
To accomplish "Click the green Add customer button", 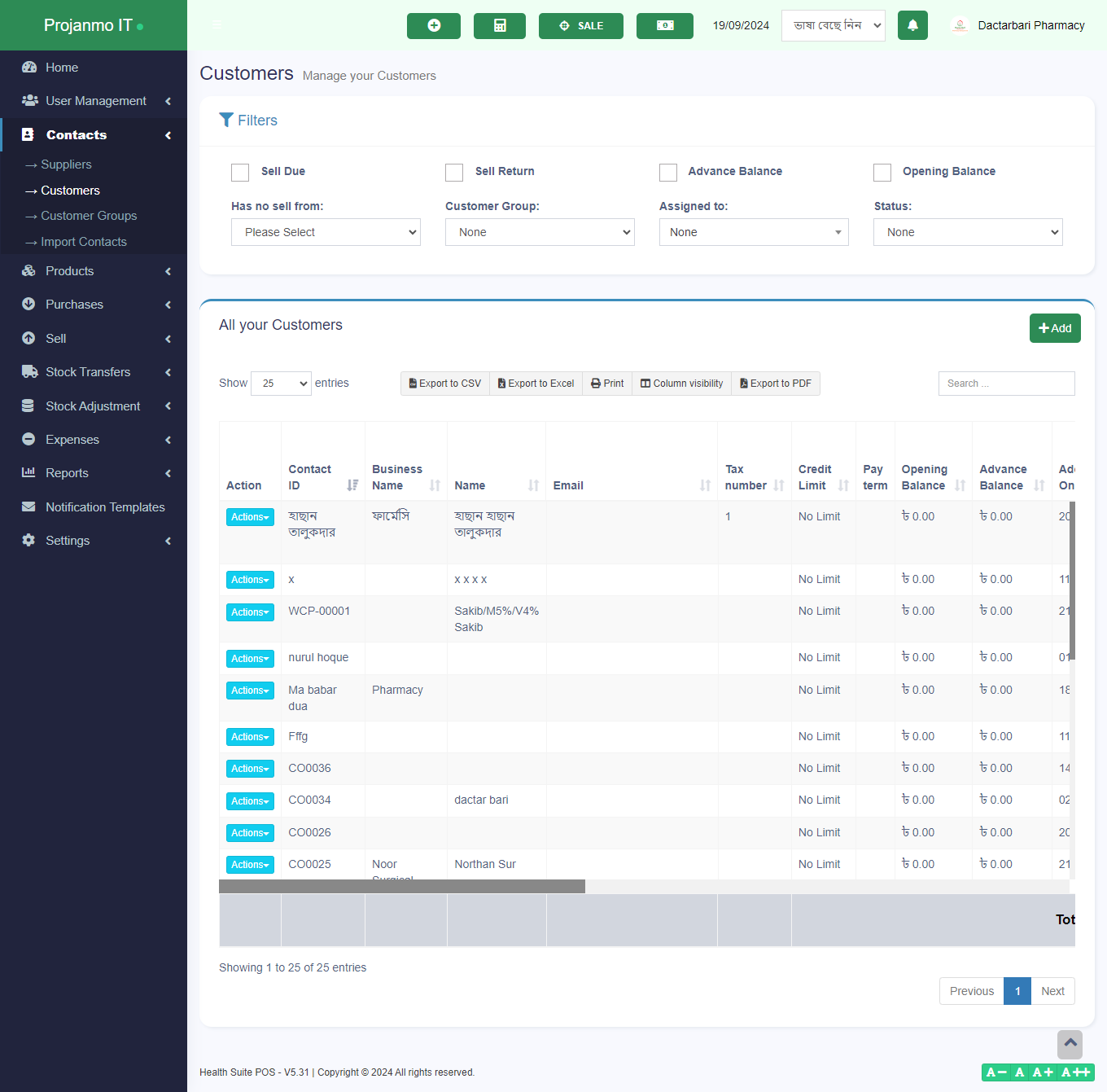I will point(1054,328).
